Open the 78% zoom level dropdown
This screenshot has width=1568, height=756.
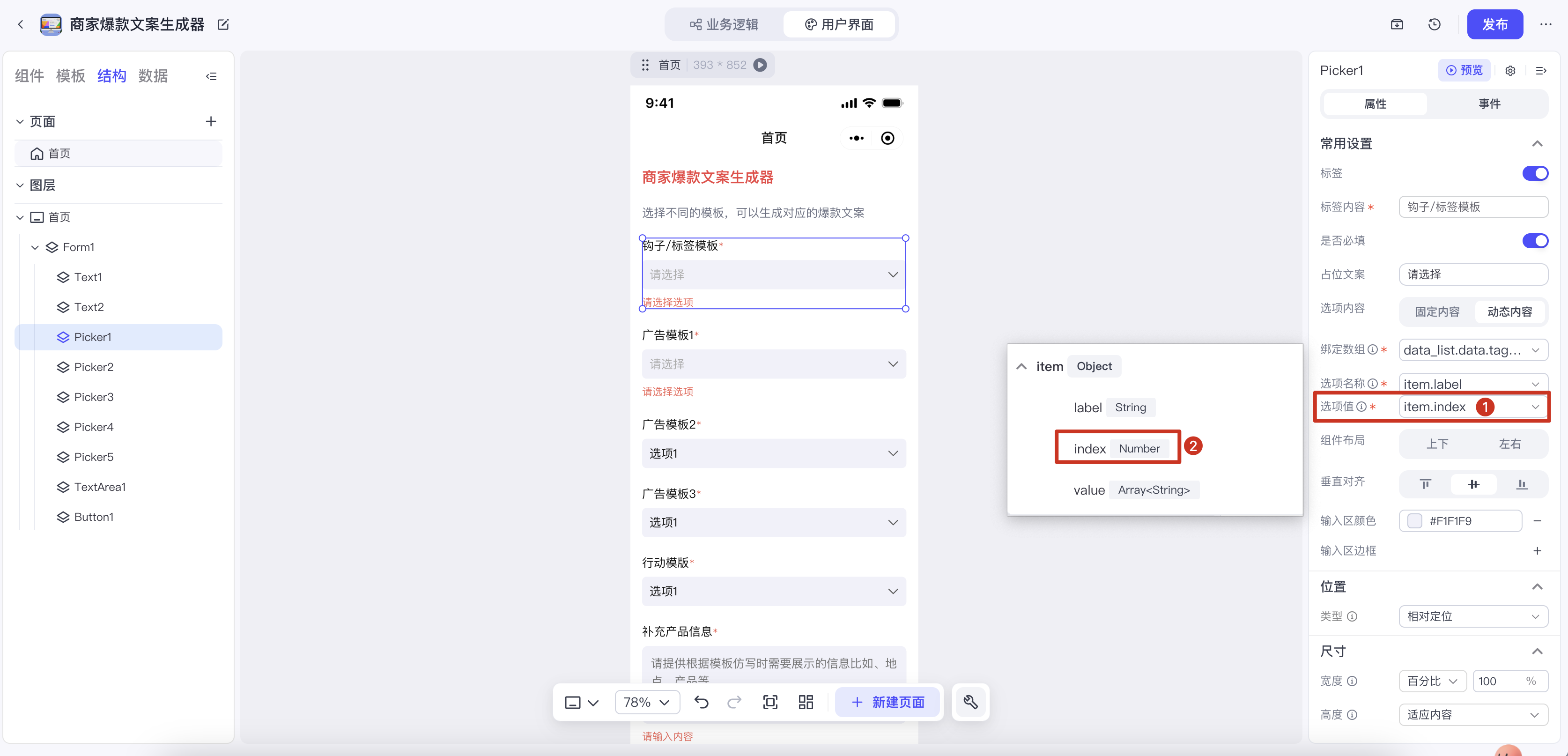(646, 703)
